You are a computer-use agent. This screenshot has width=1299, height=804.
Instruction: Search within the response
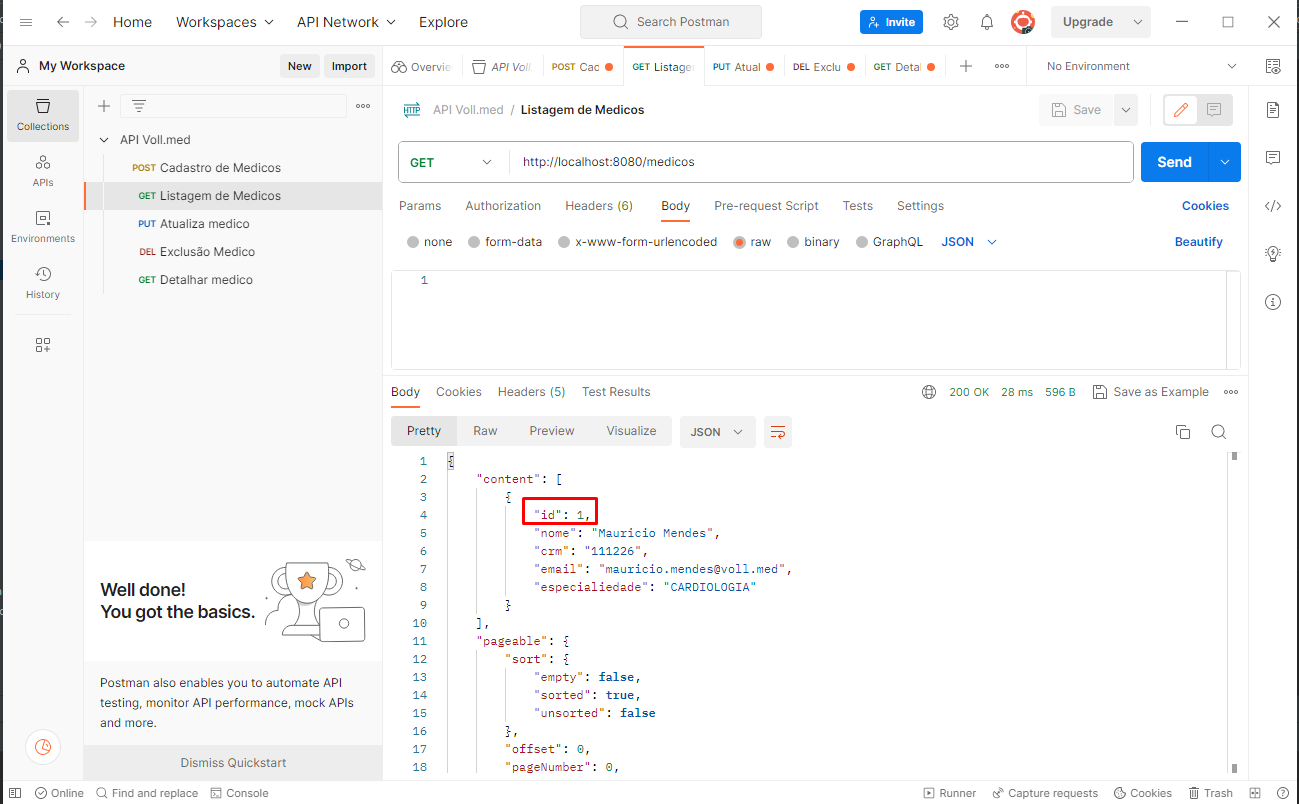(x=1219, y=432)
